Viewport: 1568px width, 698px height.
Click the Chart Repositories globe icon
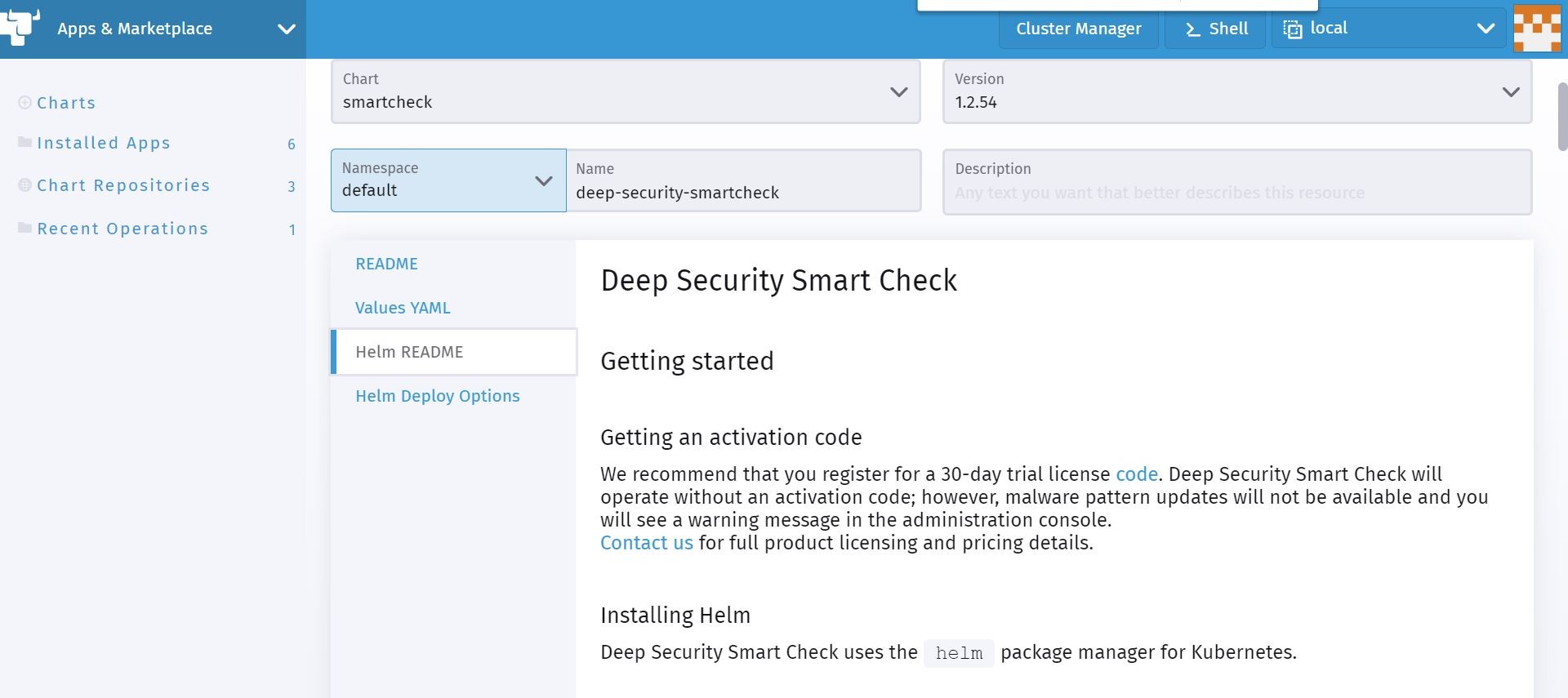click(x=25, y=185)
